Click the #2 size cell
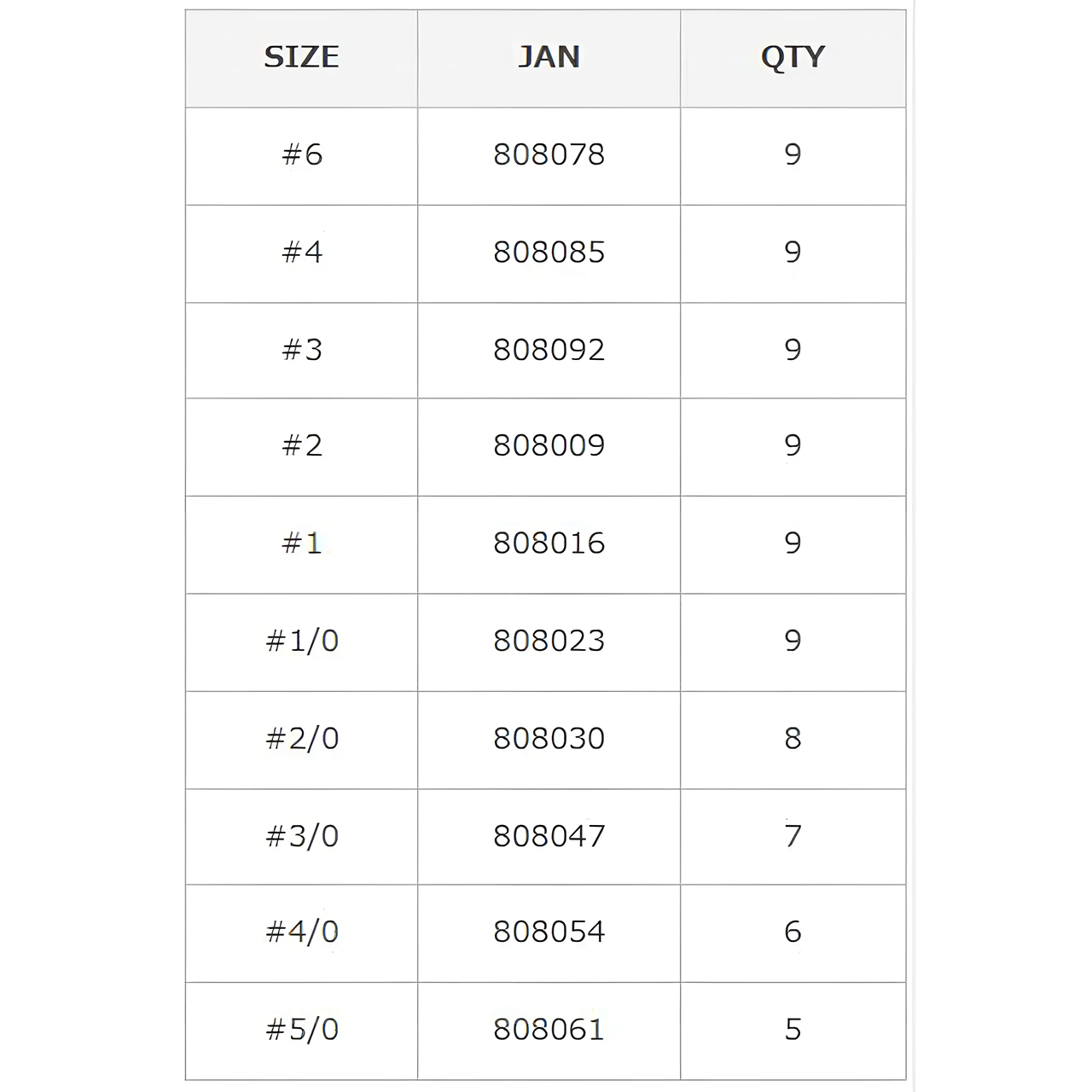This screenshot has height=1092, width=1092. pos(302,445)
